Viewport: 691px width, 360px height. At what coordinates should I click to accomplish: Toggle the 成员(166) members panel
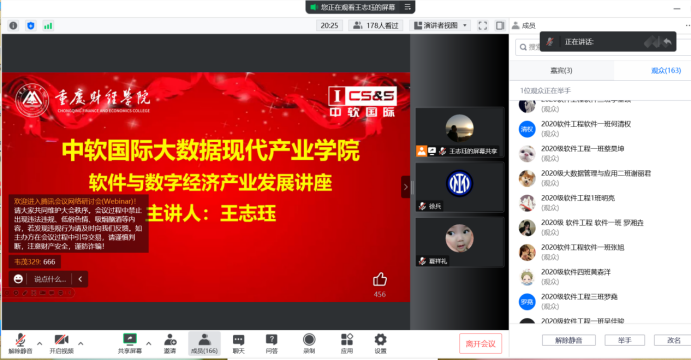coord(204,344)
